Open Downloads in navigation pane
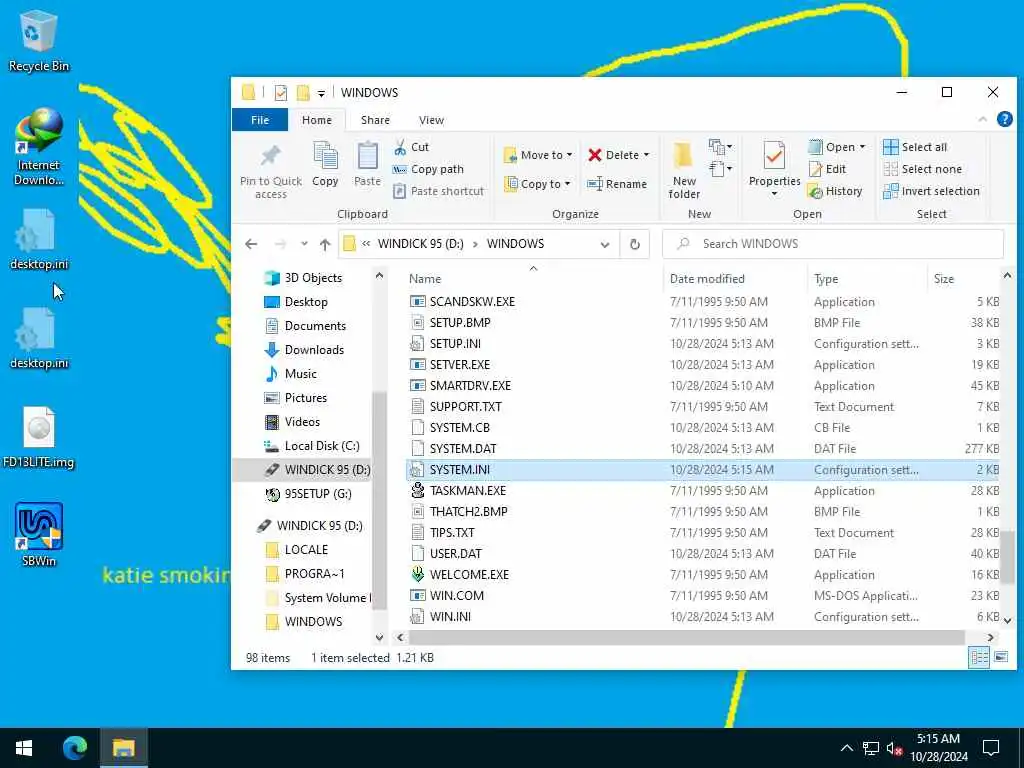 304,350
